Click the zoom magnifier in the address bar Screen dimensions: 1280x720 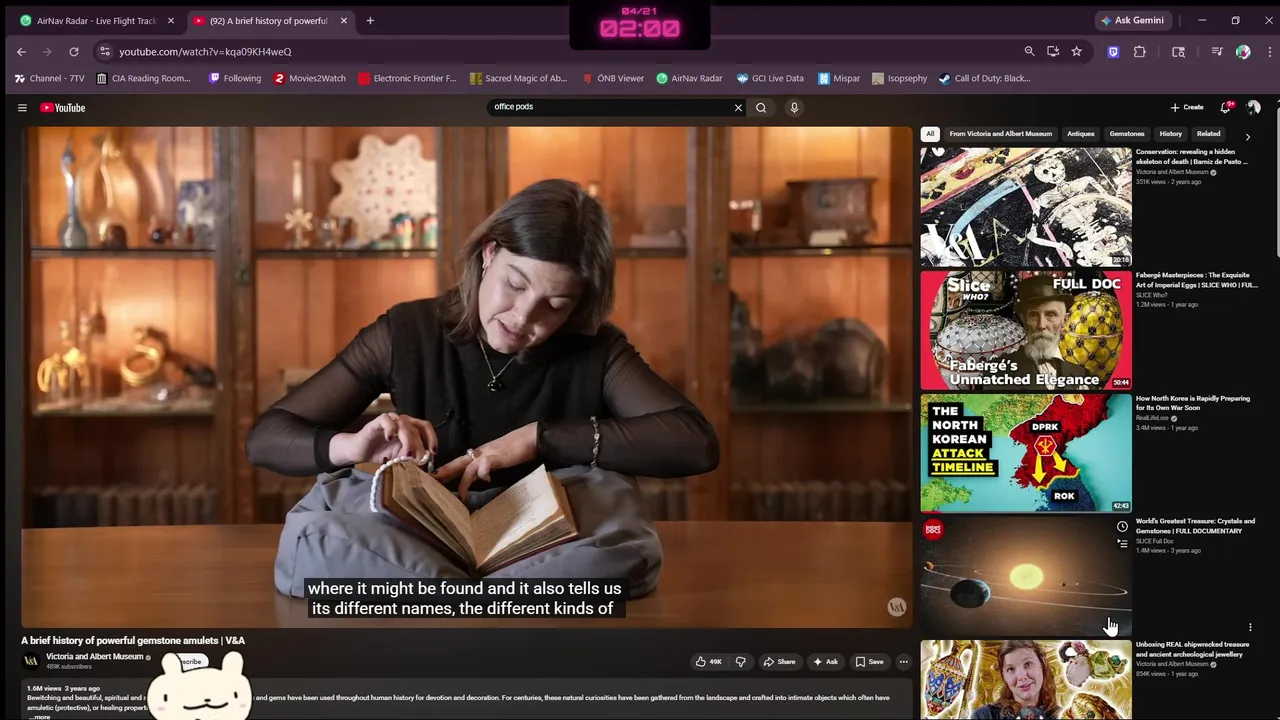(1029, 52)
